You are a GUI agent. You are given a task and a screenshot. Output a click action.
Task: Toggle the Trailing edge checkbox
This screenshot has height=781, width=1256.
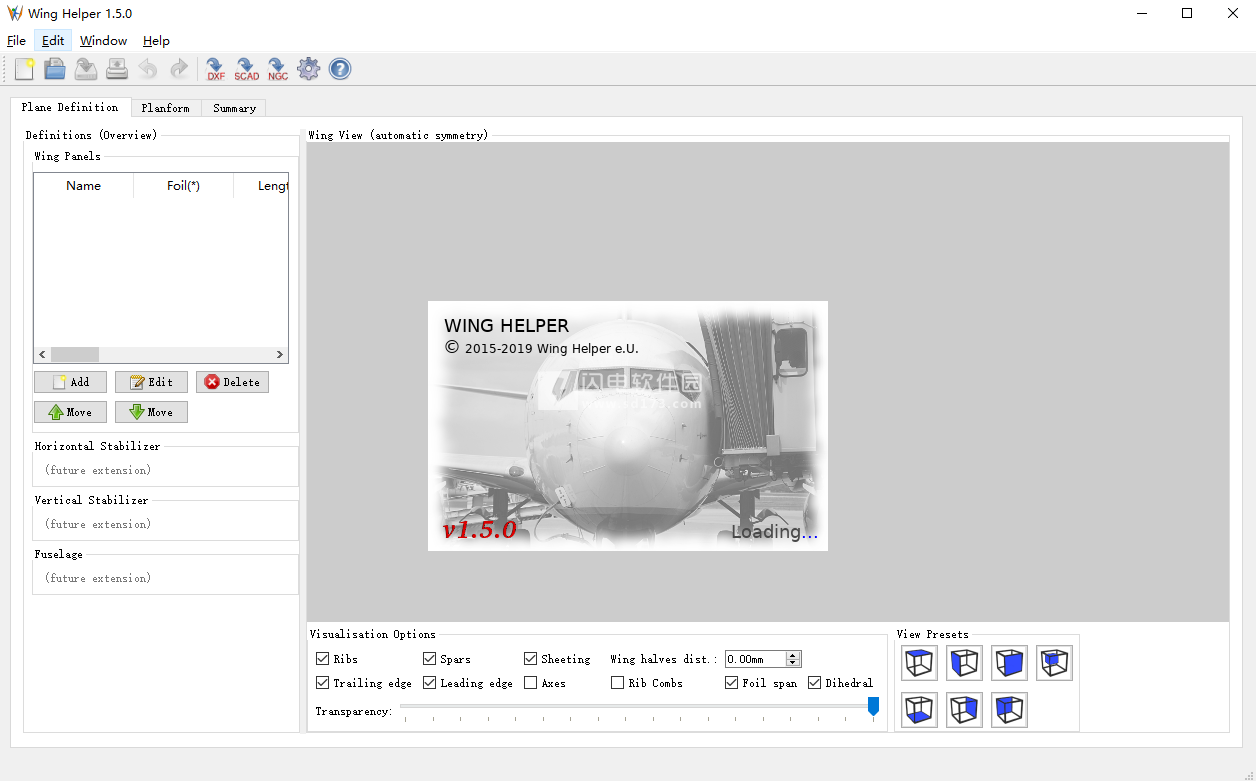[x=323, y=683]
